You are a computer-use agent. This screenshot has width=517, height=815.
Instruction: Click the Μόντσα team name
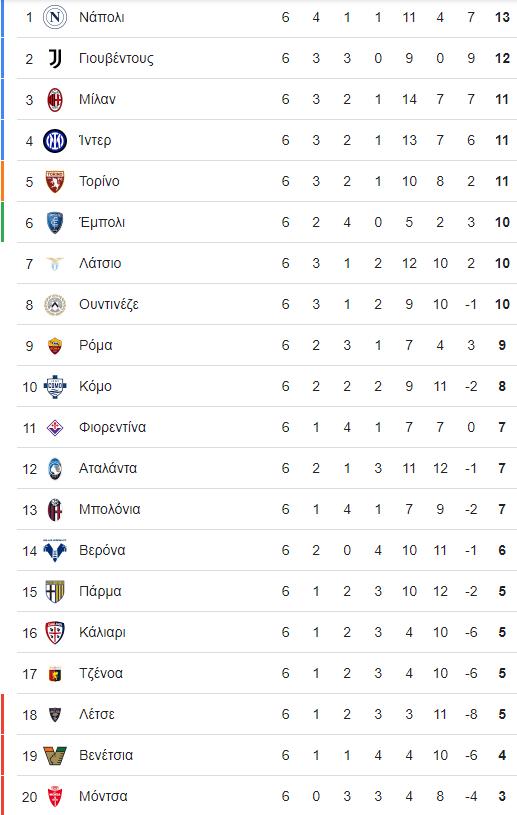pyautogui.click(x=103, y=796)
